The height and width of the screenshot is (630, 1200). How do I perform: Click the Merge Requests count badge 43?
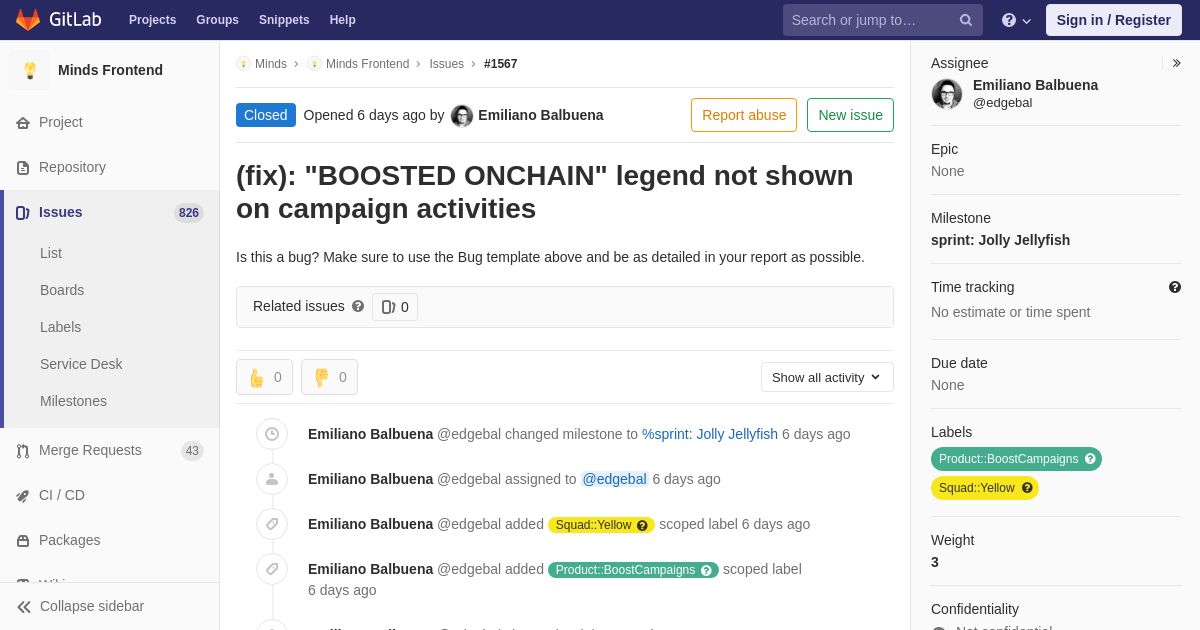[192, 451]
